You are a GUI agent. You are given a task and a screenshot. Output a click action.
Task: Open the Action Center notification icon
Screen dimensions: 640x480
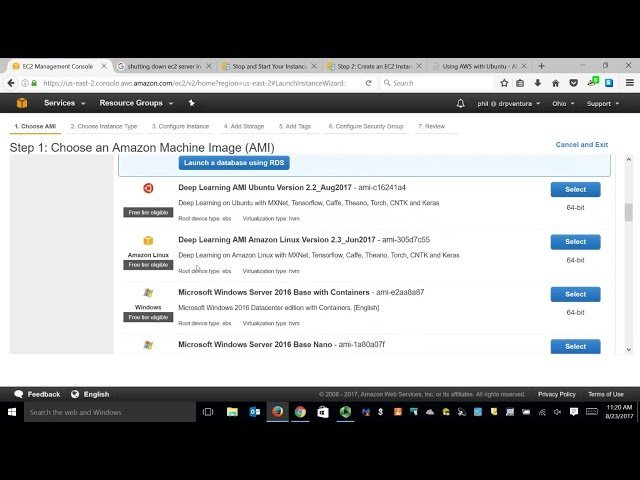(x=573, y=412)
